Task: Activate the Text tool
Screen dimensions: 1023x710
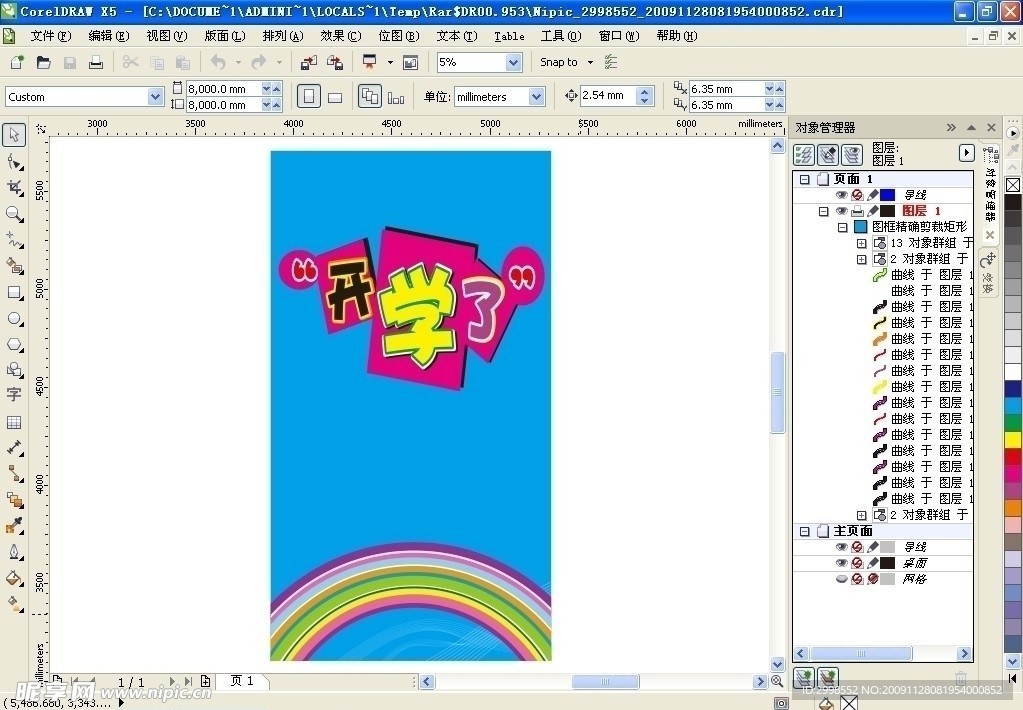Action: [14, 395]
